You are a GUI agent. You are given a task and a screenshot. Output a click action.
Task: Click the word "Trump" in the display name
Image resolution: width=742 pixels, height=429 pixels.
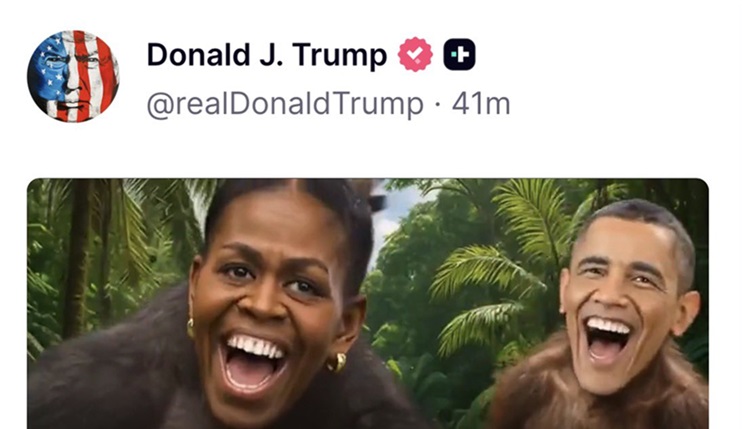(x=340, y=55)
